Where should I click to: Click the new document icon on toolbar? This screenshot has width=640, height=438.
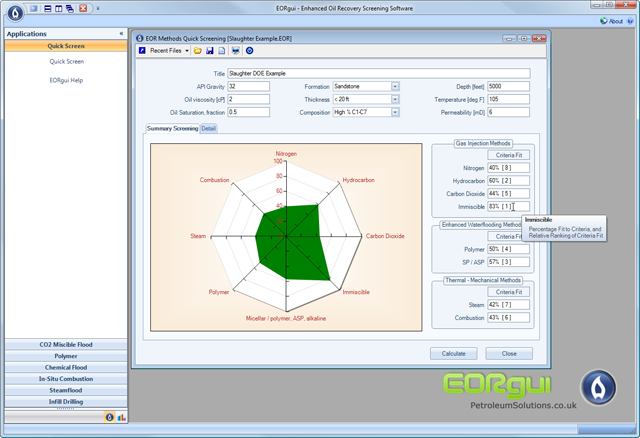tap(222, 51)
